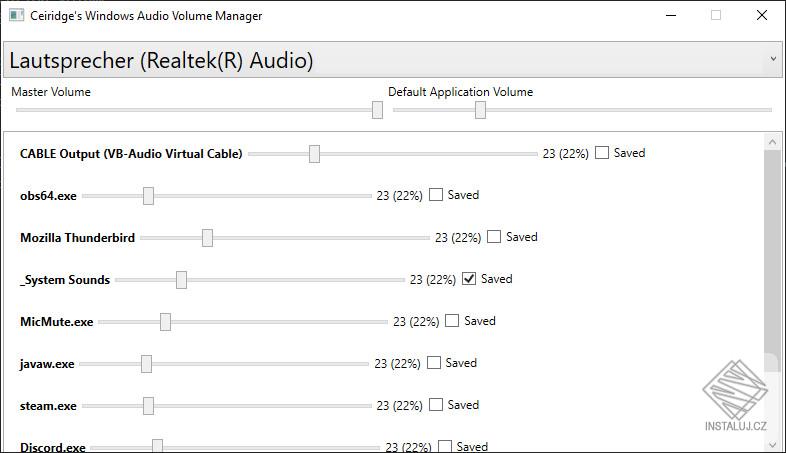Mark javaw.exe volume as Saved
Image resolution: width=786 pixels, height=453 pixels.
pos(434,363)
